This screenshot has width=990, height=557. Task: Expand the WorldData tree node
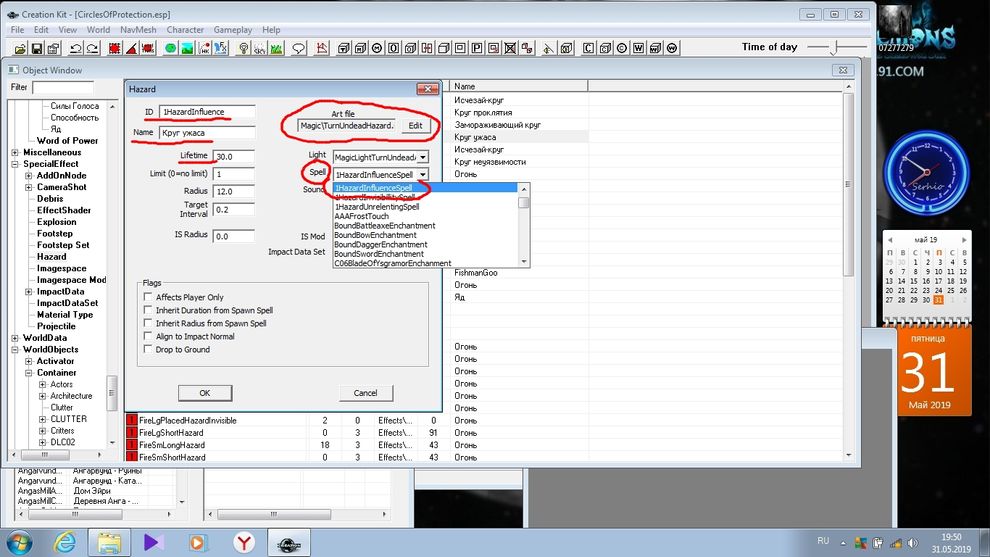tap(15, 338)
